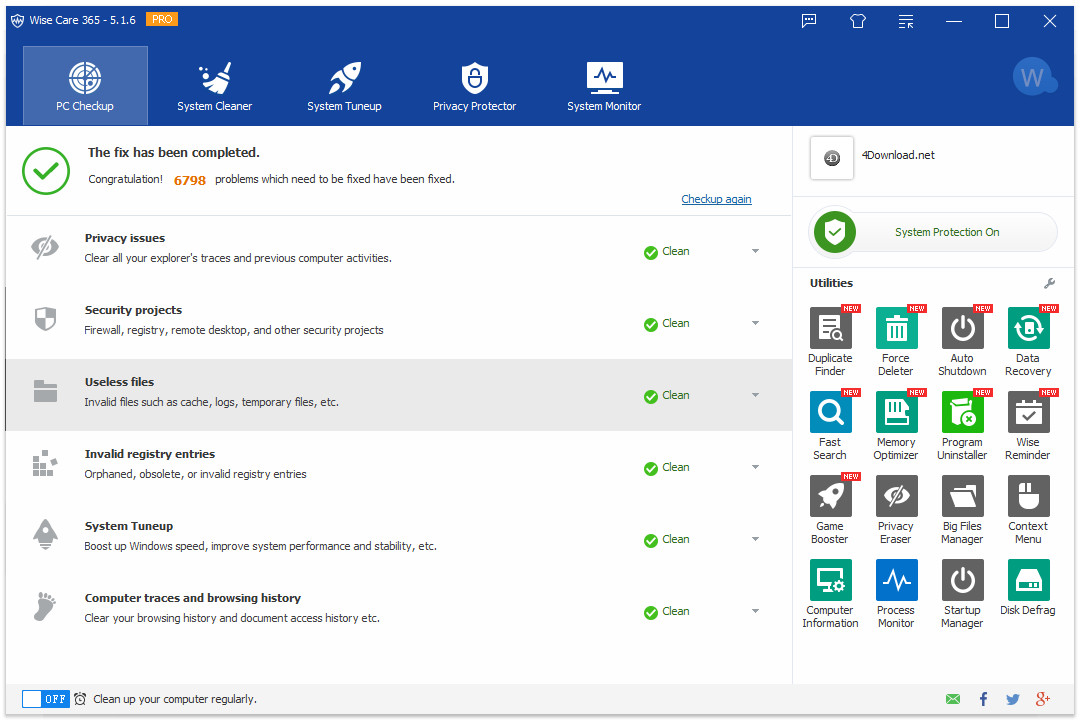Click the alarm clock schedule icon
1080x720 pixels.
coord(80,699)
